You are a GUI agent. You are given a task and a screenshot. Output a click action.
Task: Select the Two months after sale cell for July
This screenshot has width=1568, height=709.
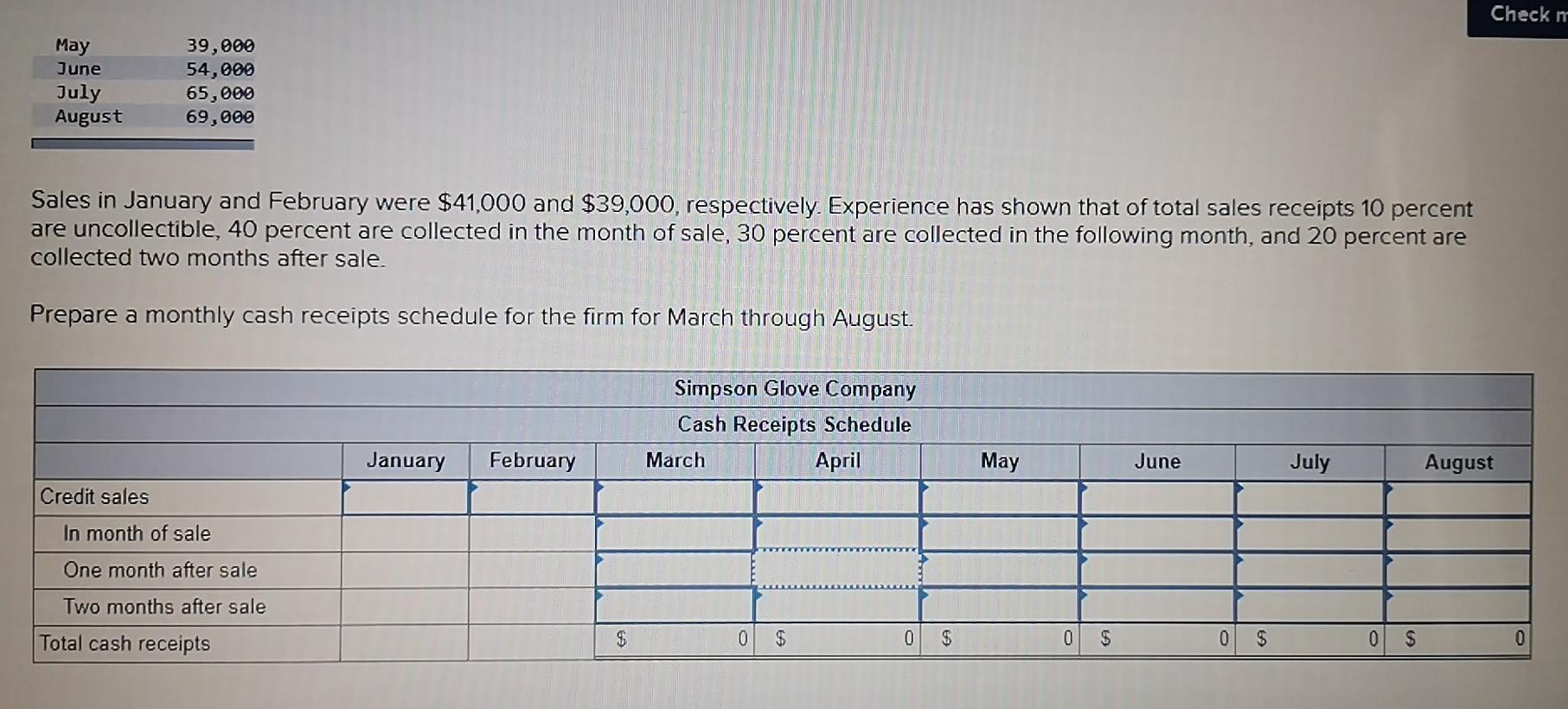1310,605
